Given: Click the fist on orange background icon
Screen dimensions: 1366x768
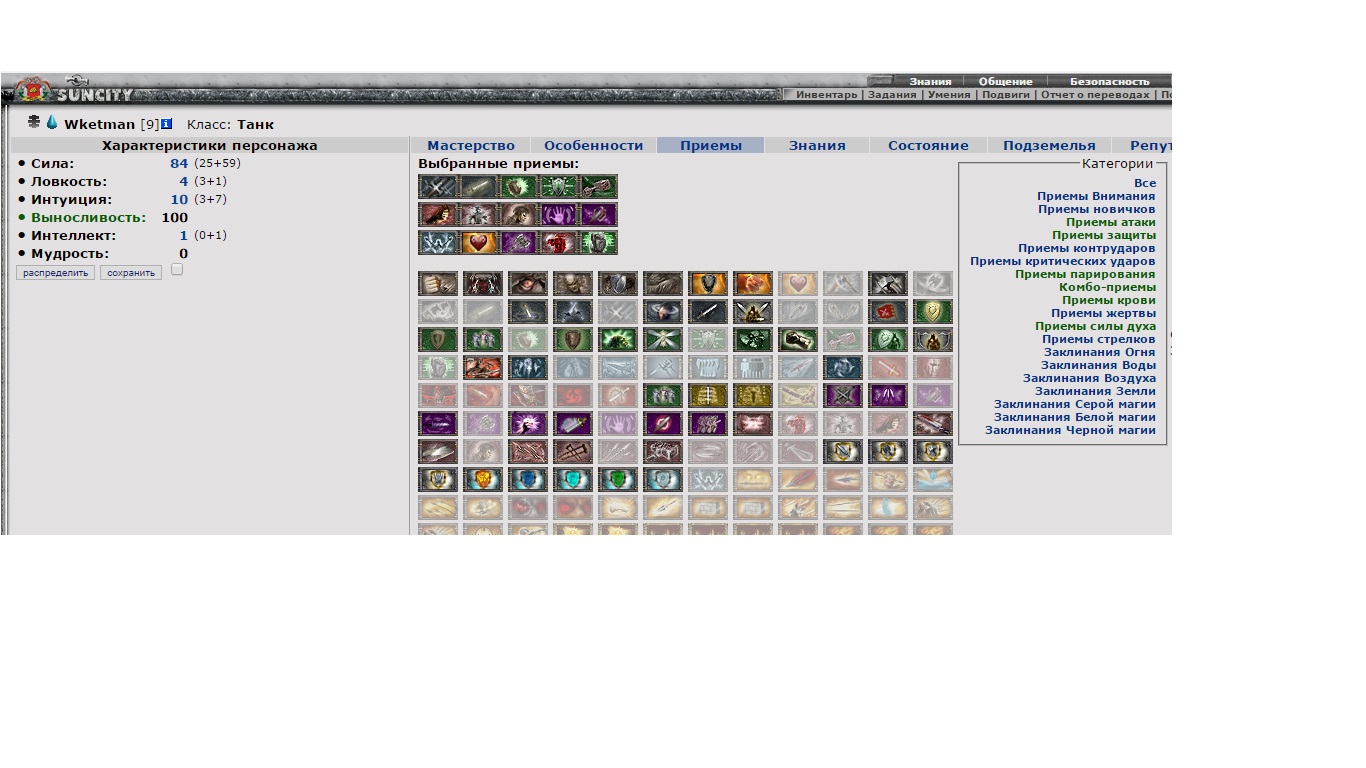Looking at the screenshot, I should (753, 284).
